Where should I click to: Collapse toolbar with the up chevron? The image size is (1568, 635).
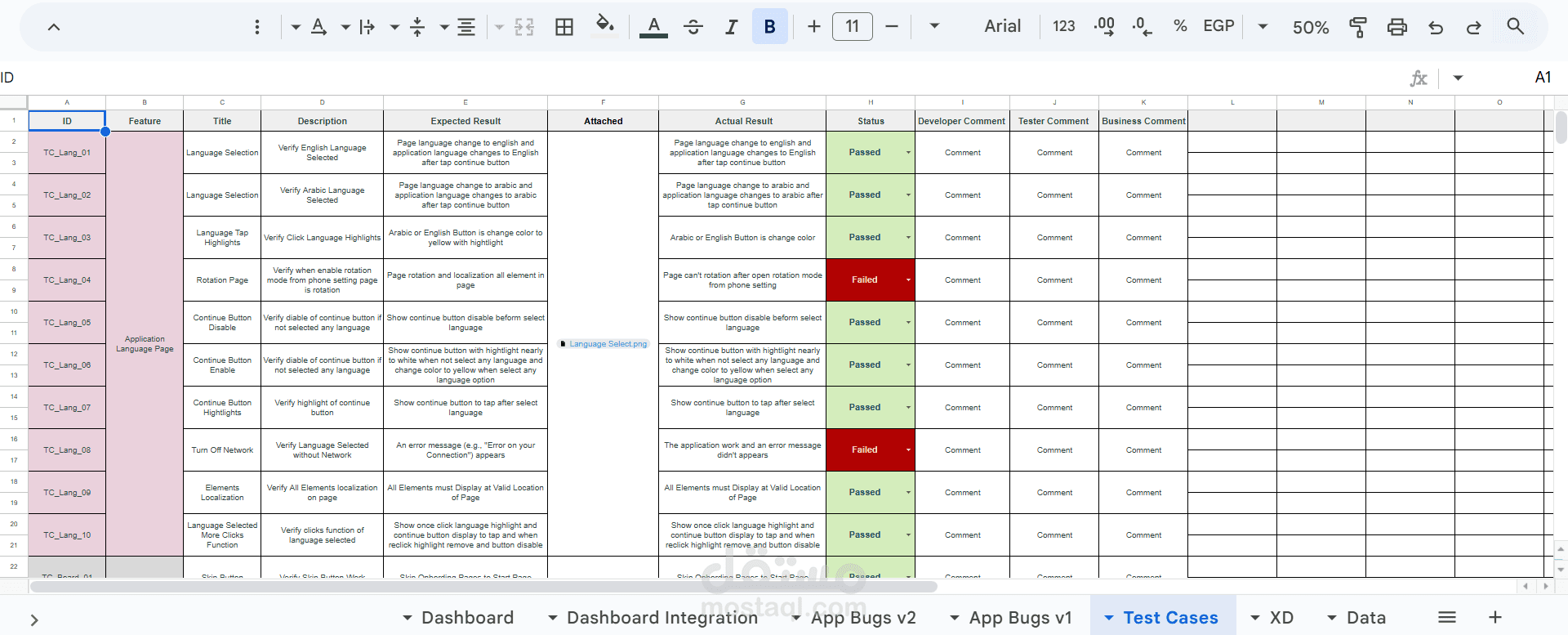click(54, 27)
